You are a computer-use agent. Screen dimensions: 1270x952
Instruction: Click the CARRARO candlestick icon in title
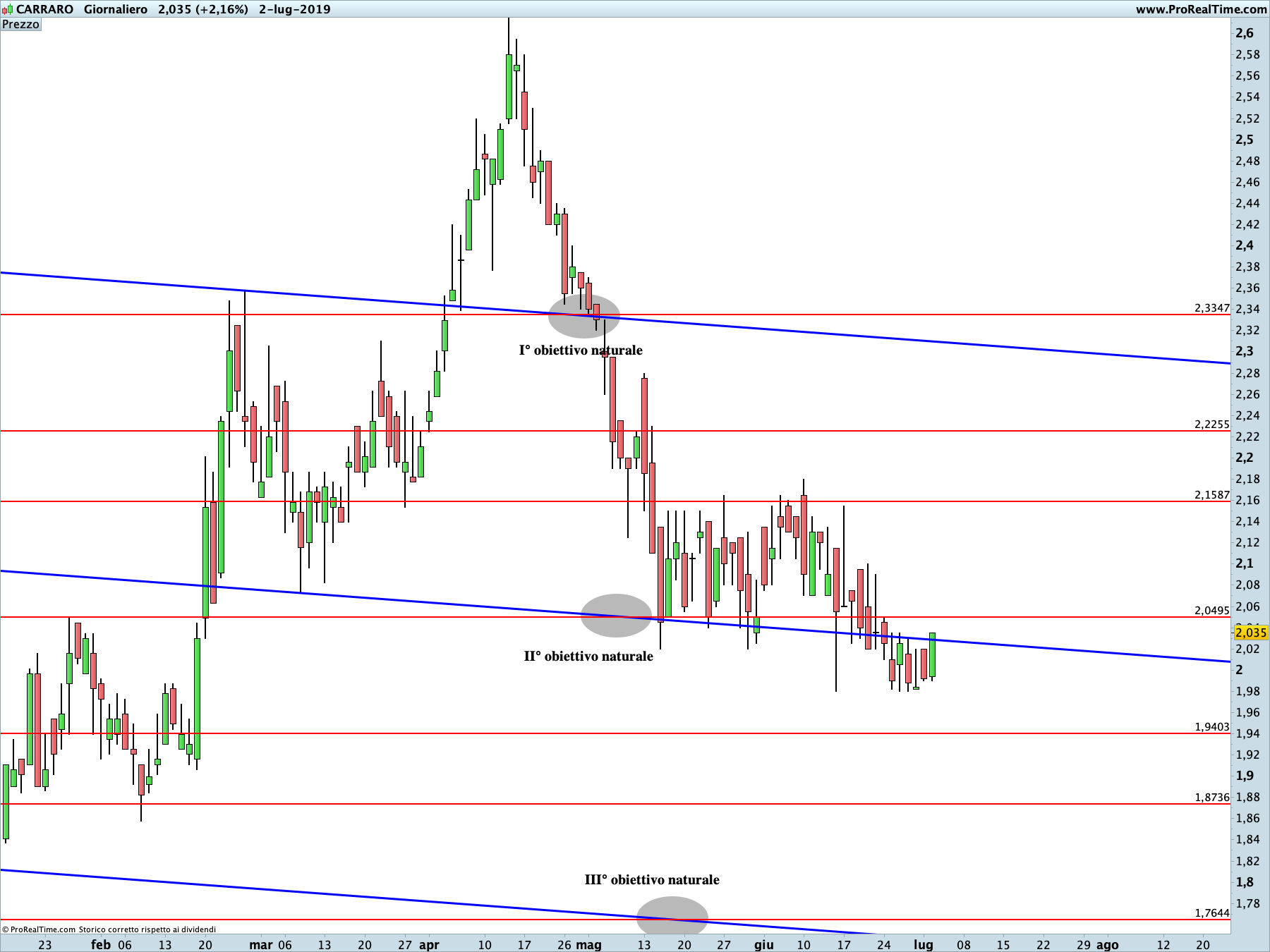click(x=7, y=10)
